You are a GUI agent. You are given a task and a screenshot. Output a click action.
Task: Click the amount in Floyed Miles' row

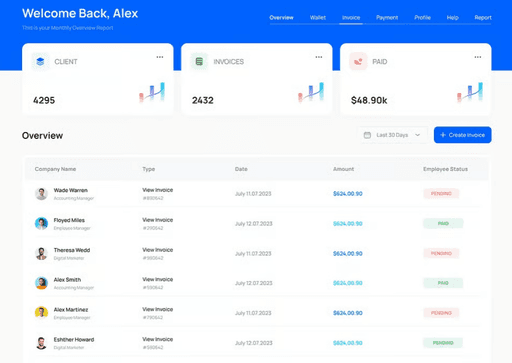348,224
